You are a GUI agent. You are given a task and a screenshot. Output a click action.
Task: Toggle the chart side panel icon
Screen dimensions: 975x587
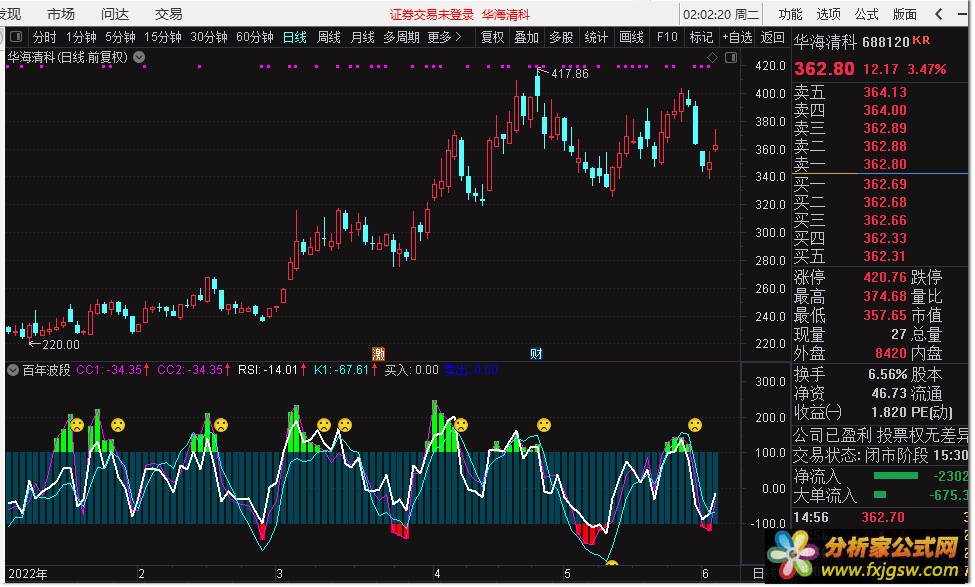[x=731, y=58]
